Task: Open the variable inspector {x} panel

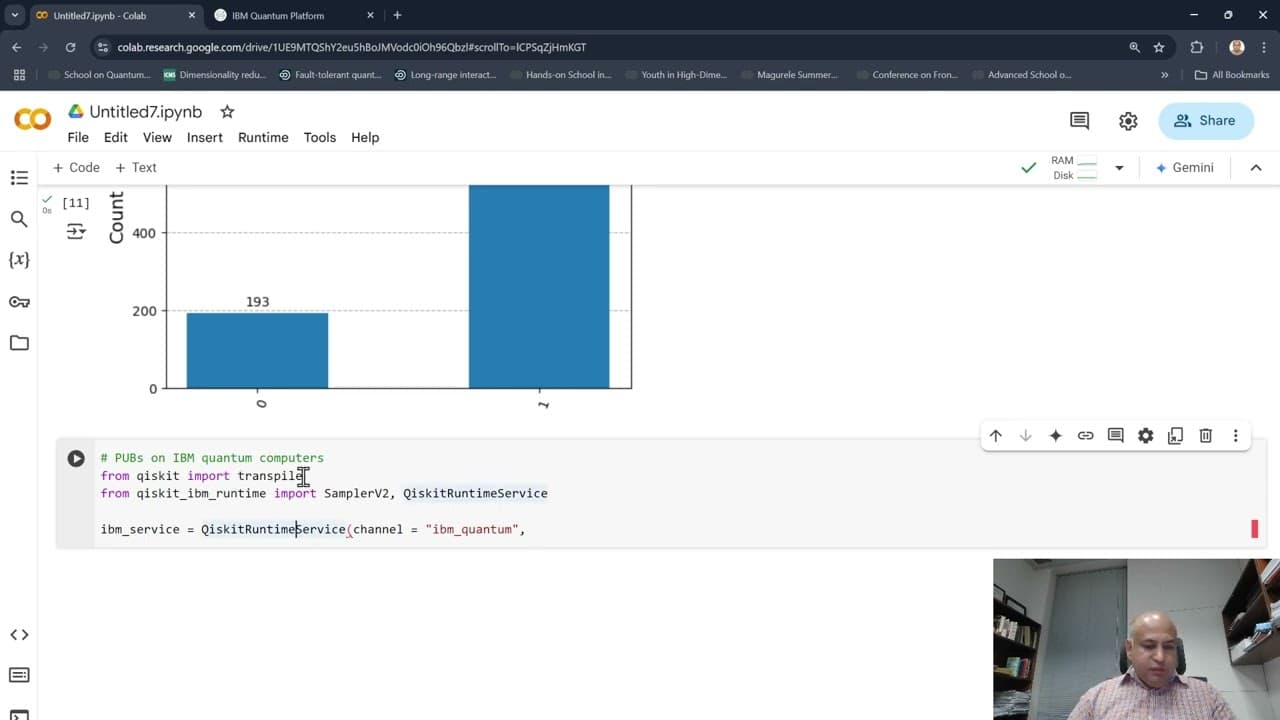Action: tap(19, 259)
